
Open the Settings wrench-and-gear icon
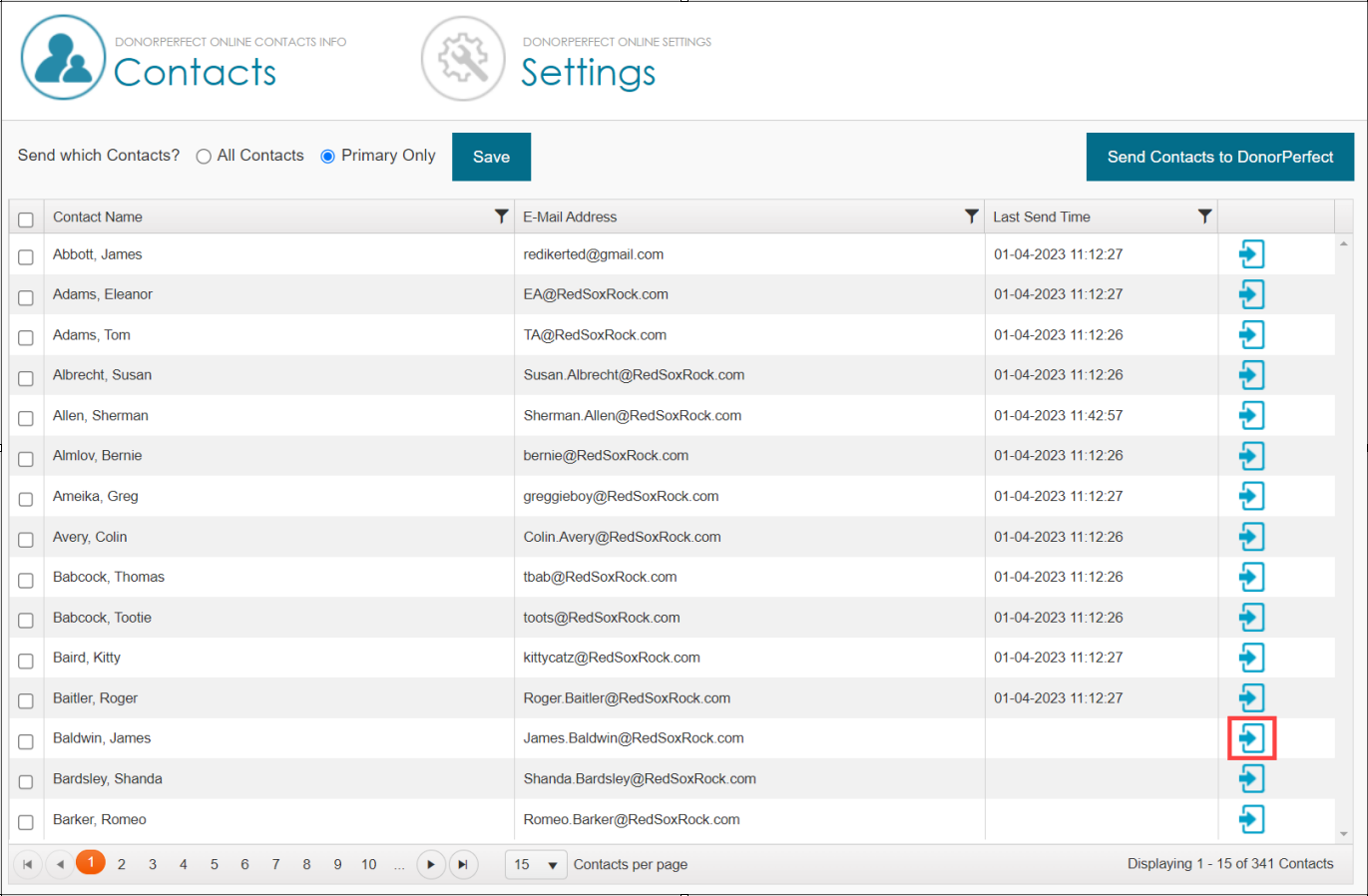[463, 58]
